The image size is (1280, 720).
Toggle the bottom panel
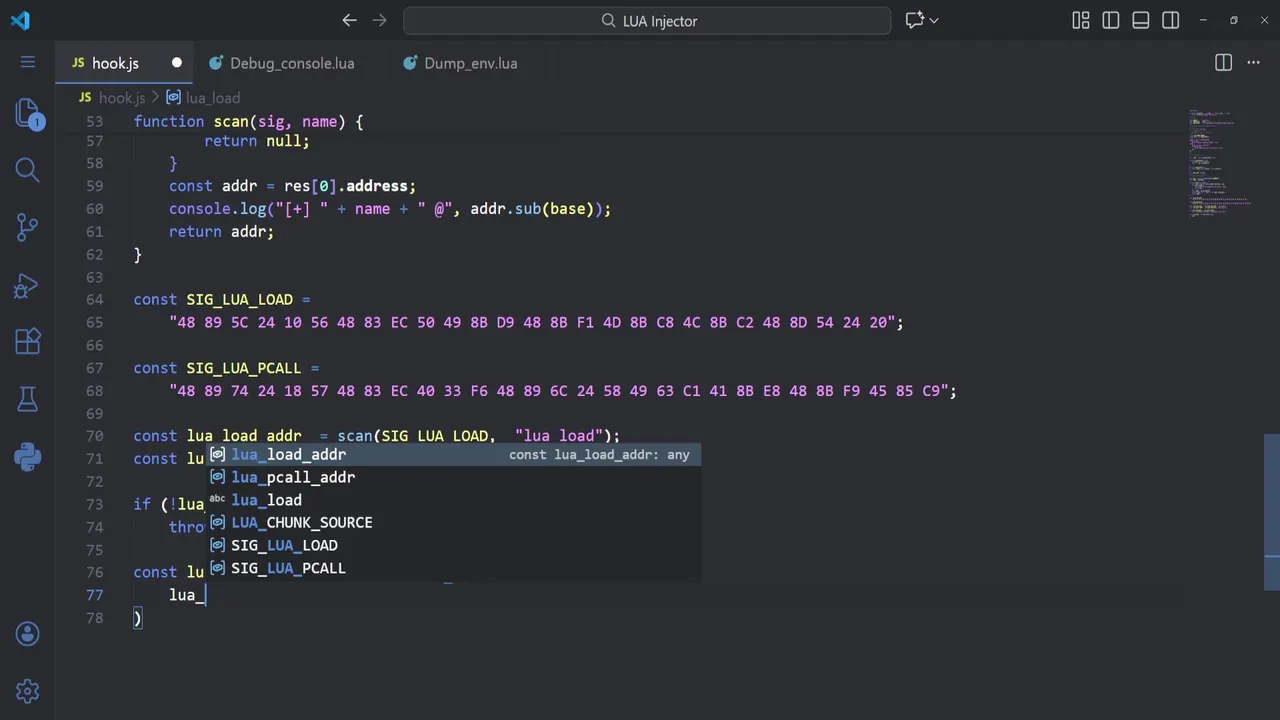pyautogui.click(x=1141, y=20)
